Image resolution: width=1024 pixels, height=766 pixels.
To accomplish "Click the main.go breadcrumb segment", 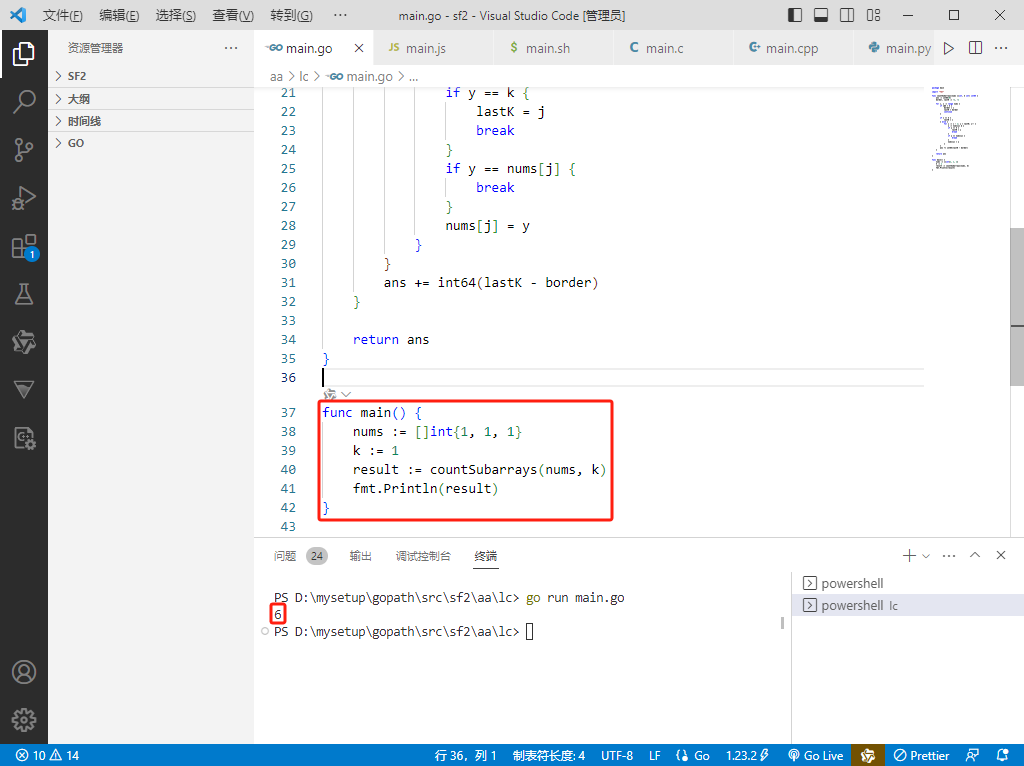I will click(360, 76).
